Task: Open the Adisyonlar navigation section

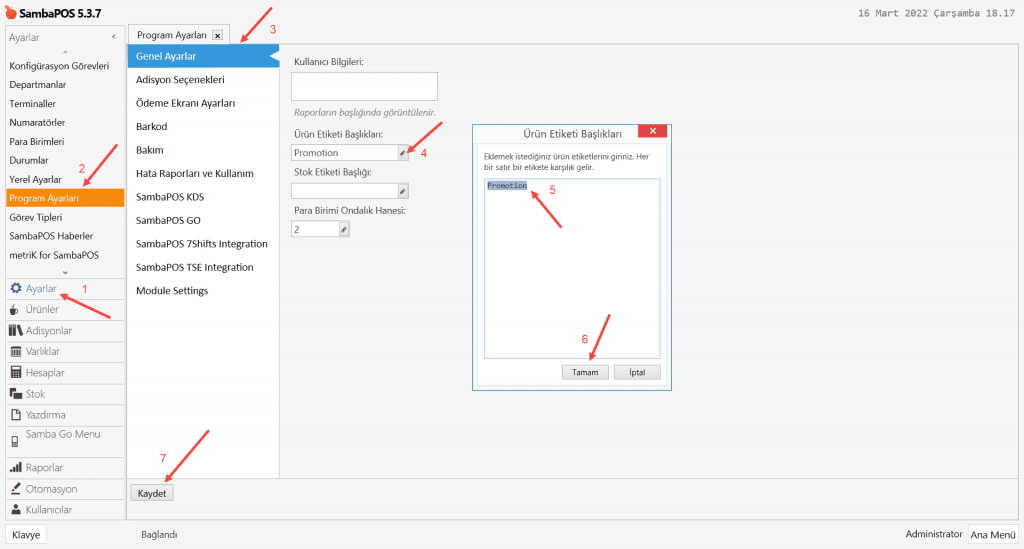Action: pos(65,330)
